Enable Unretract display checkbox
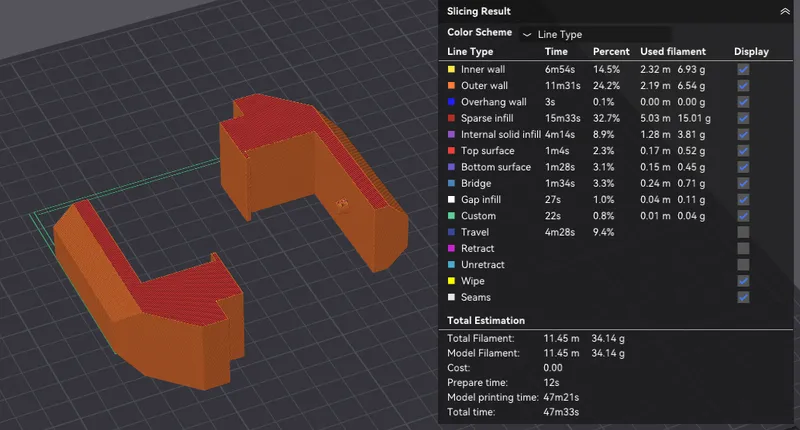Screen dimensions: 800x430 [743, 265]
